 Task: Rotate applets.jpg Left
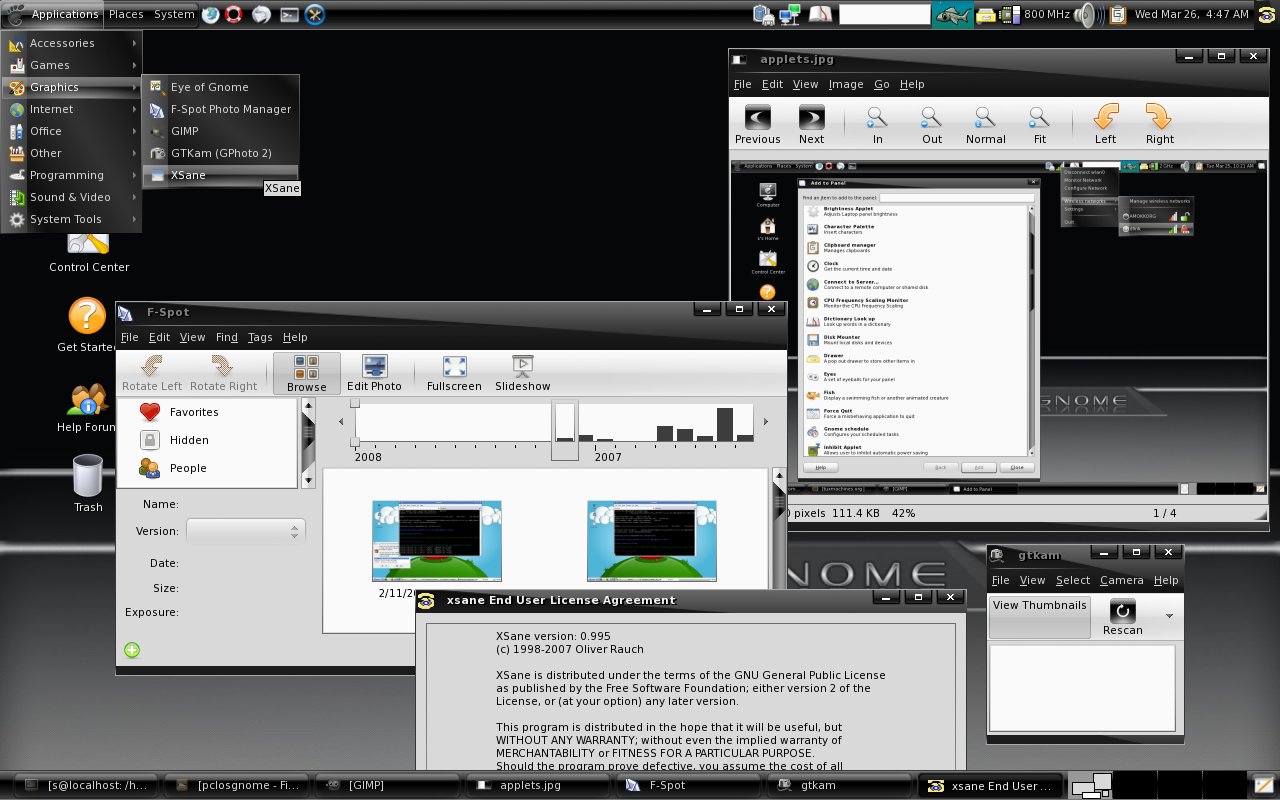[1105, 125]
